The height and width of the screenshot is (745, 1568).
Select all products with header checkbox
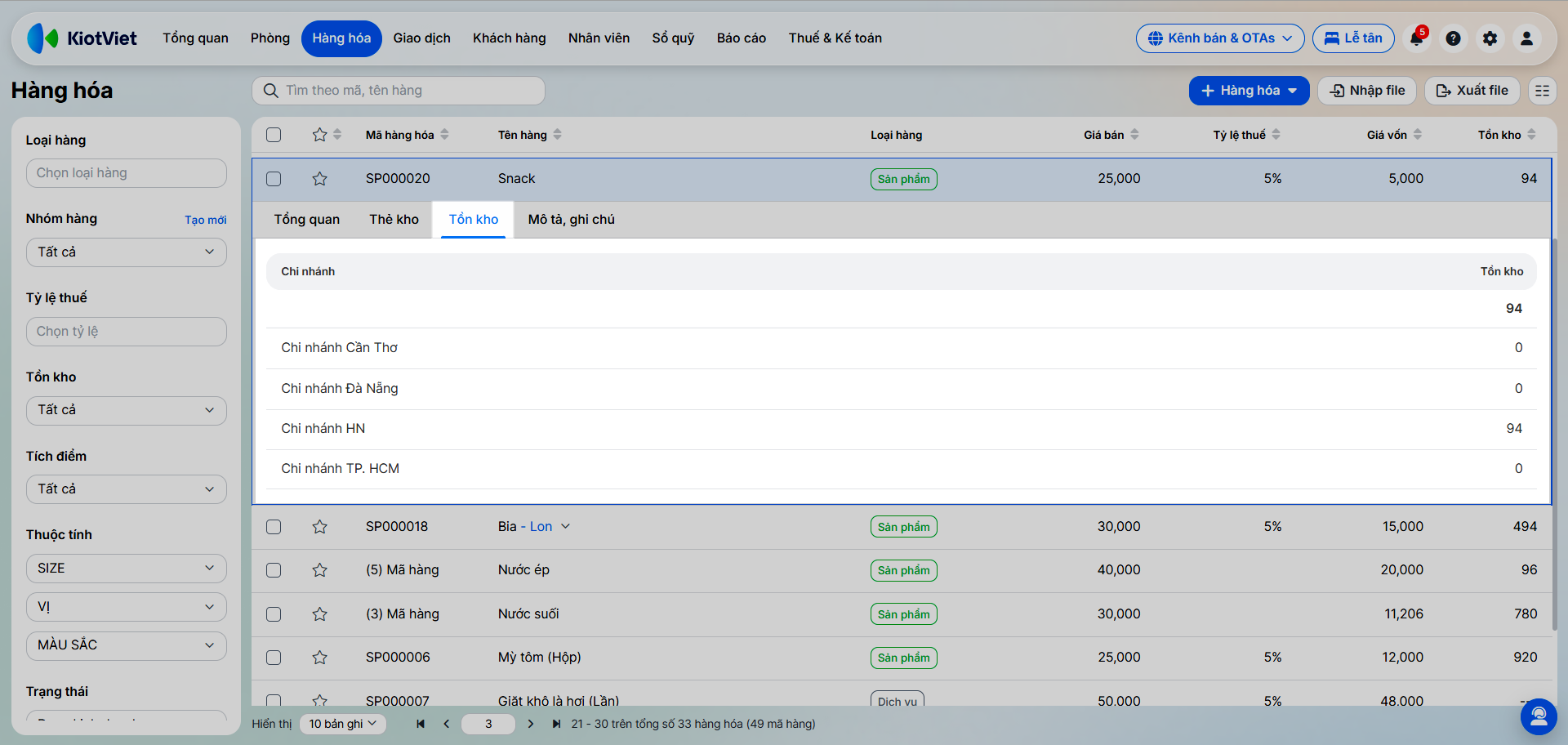[274, 135]
